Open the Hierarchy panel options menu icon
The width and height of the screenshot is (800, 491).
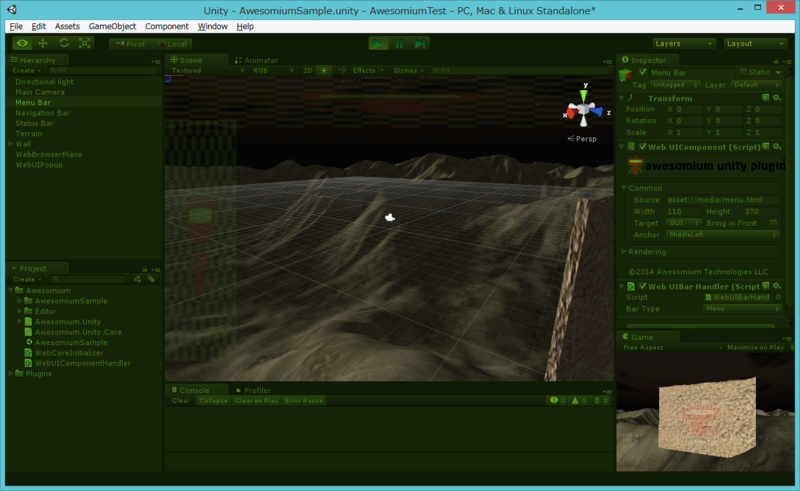156,61
